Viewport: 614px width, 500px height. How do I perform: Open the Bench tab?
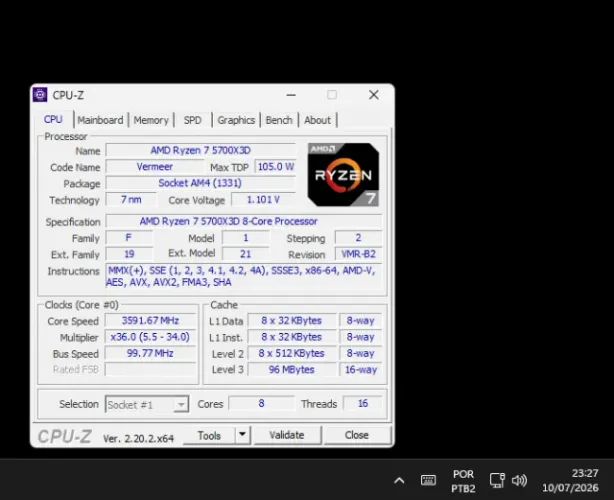coord(279,120)
